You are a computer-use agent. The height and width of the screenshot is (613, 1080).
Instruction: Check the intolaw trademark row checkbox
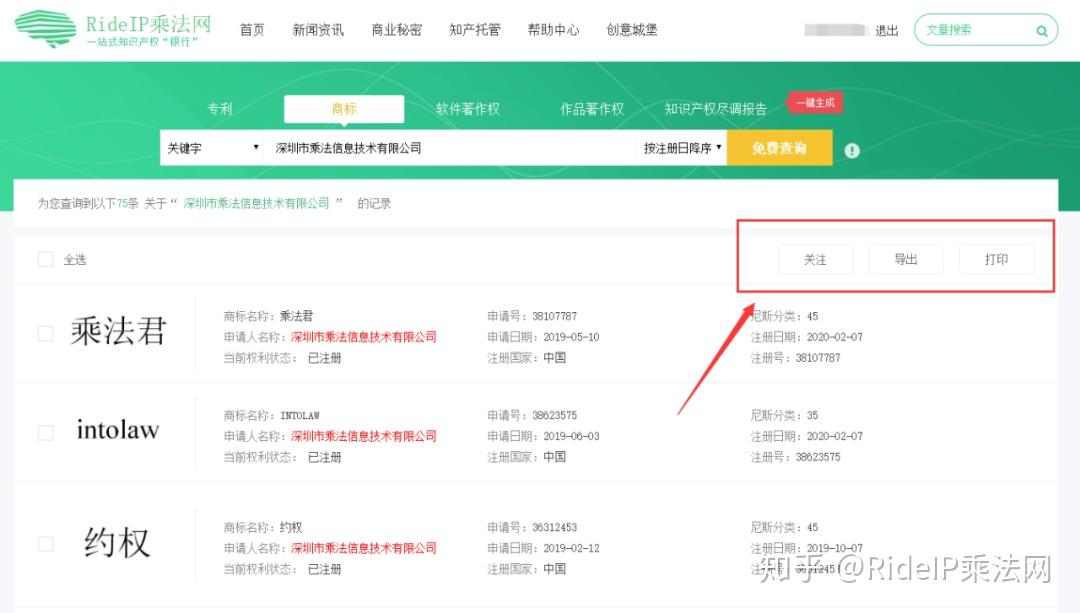click(45, 431)
